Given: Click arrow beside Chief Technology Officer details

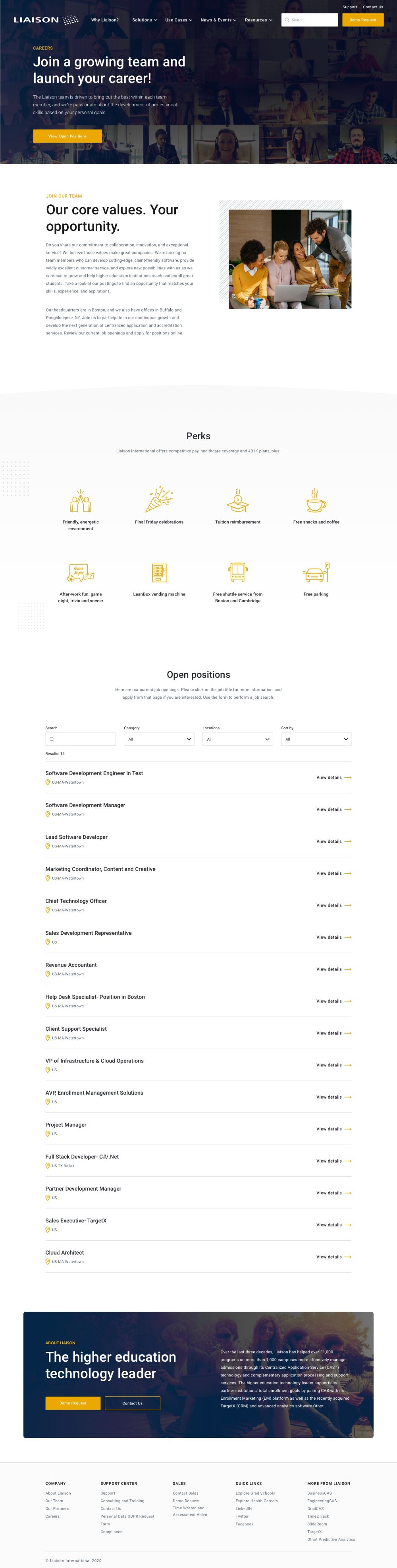Looking at the screenshot, I should [x=348, y=905].
